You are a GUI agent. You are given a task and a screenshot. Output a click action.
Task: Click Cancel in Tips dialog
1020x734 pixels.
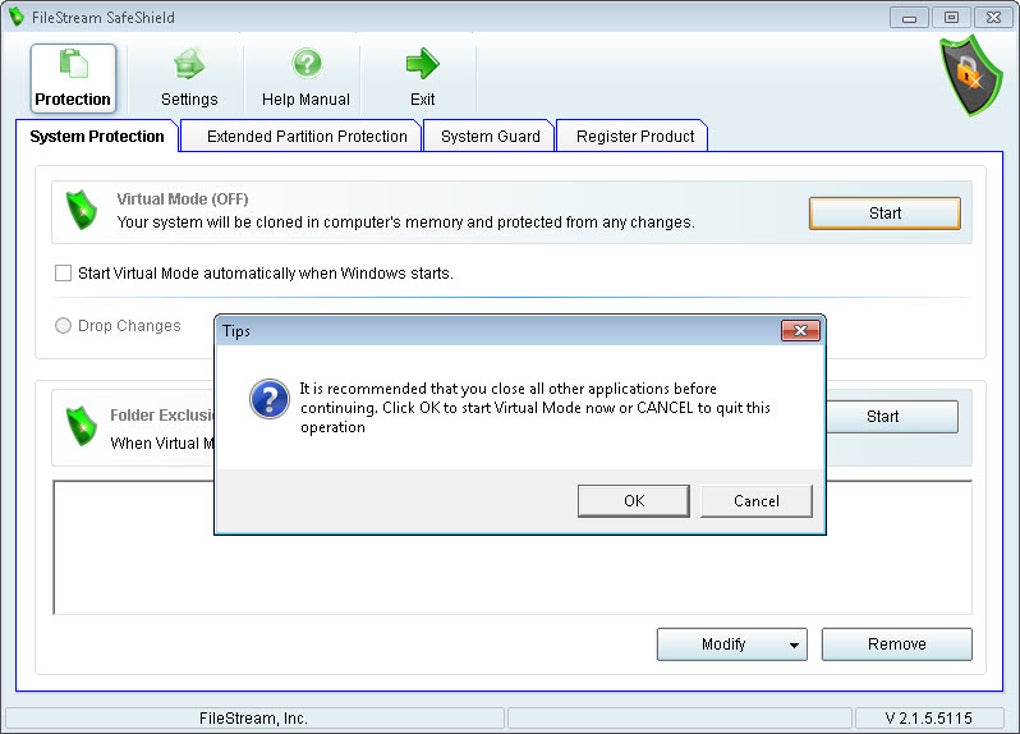coord(756,501)
